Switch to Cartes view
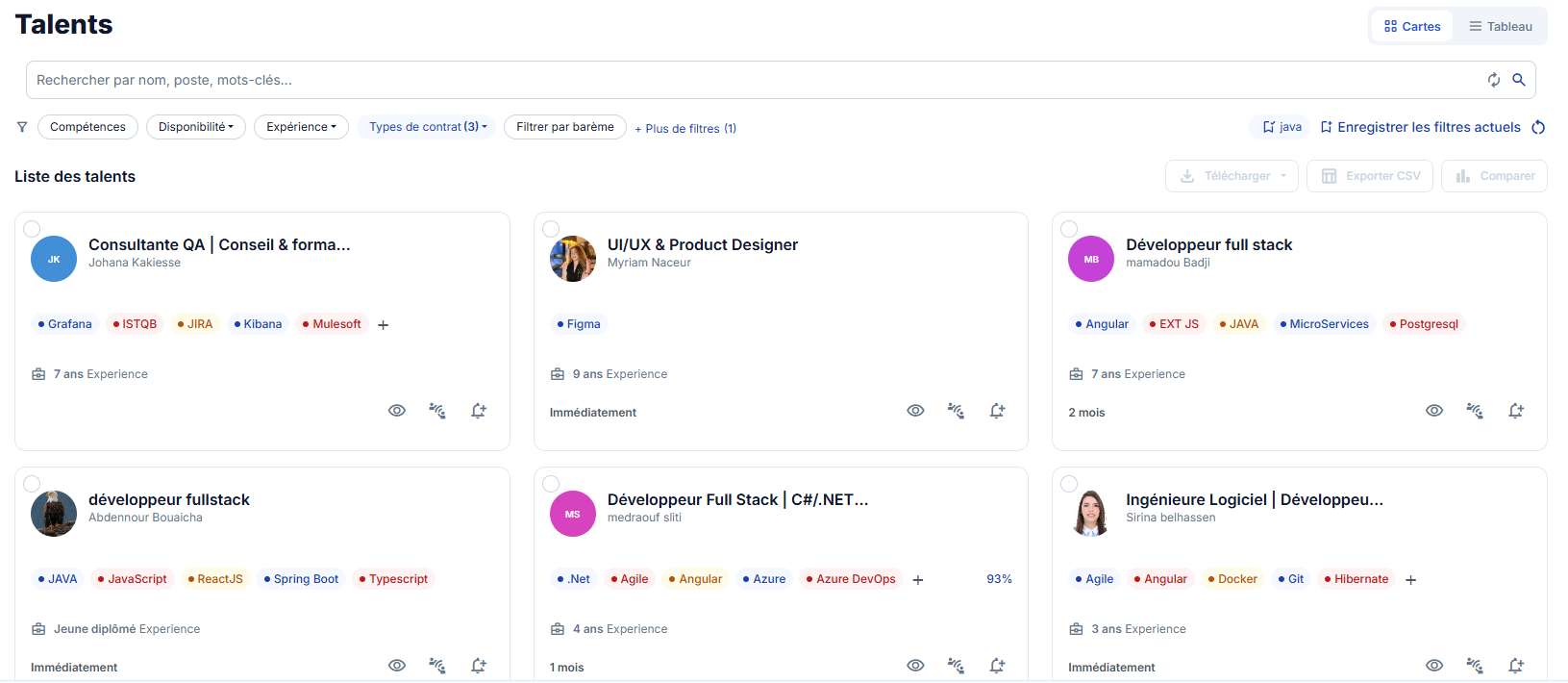The image size is (1568, 683). 1412,26
